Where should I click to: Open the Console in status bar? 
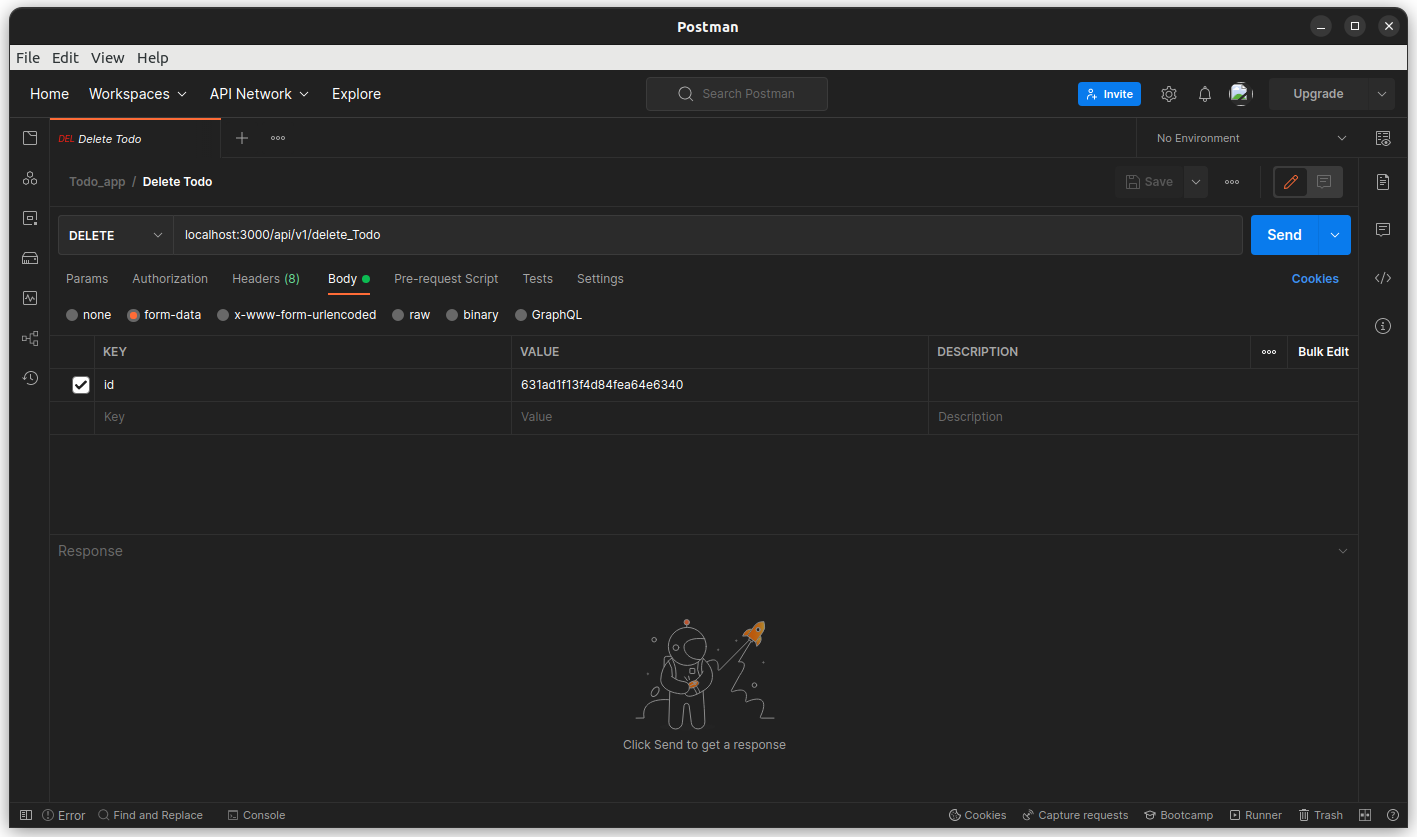[x=256, y=815]
